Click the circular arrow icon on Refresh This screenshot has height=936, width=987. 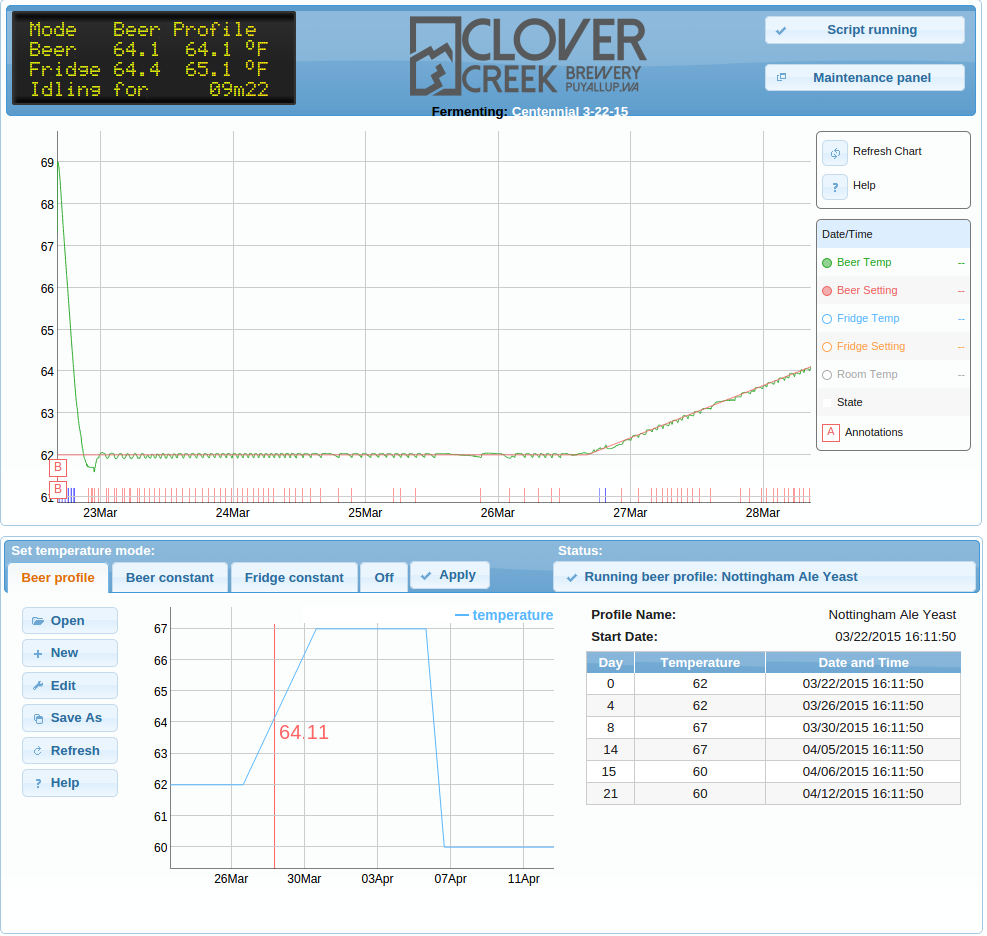(38, 751)
